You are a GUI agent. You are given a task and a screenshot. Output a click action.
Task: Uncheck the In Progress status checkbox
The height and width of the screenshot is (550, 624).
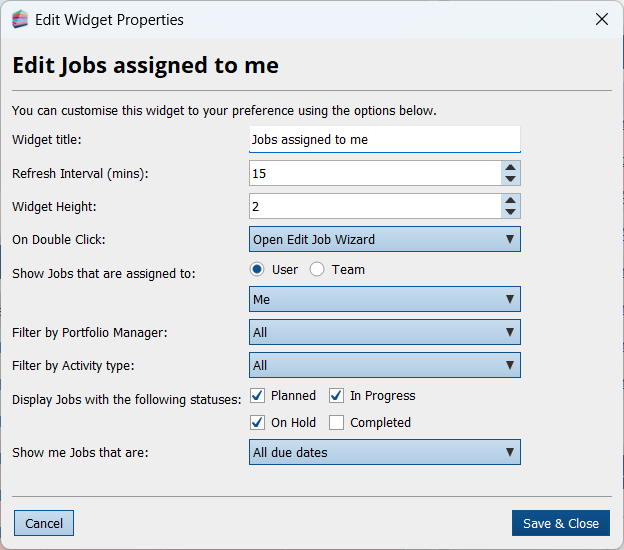pos(336,396)
